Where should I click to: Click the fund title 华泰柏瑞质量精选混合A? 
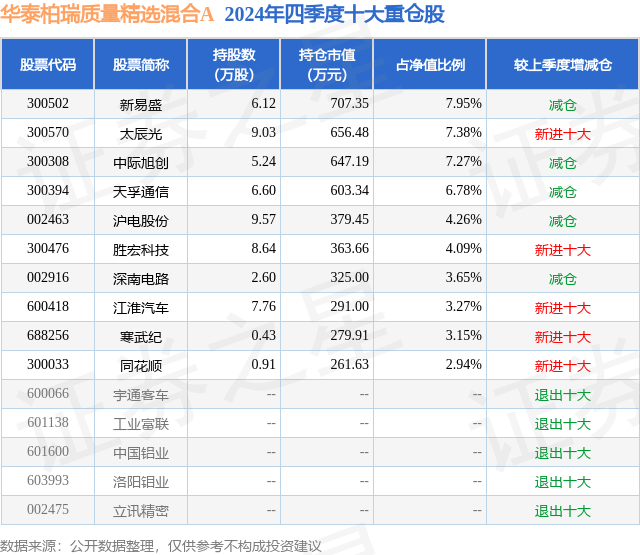coord(107,14)
